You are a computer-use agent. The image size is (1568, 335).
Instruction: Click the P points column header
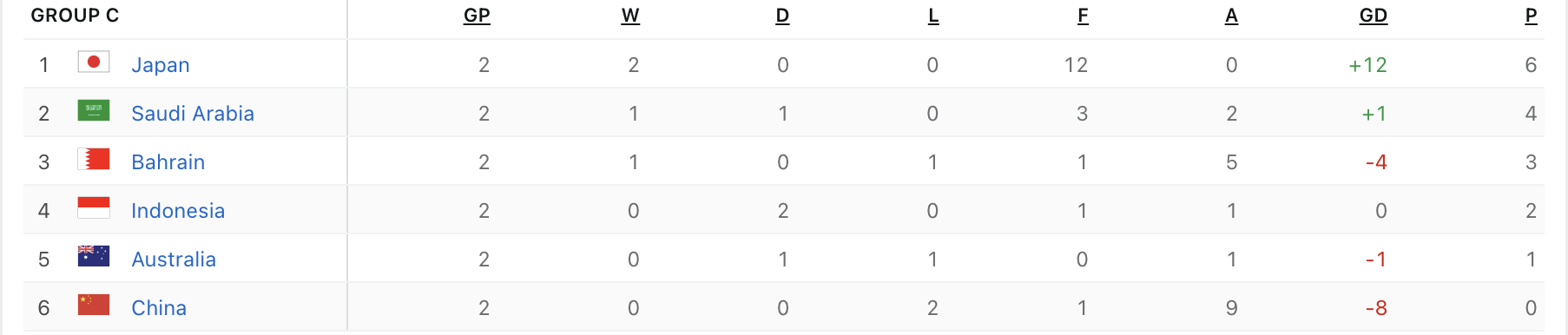1531,16
